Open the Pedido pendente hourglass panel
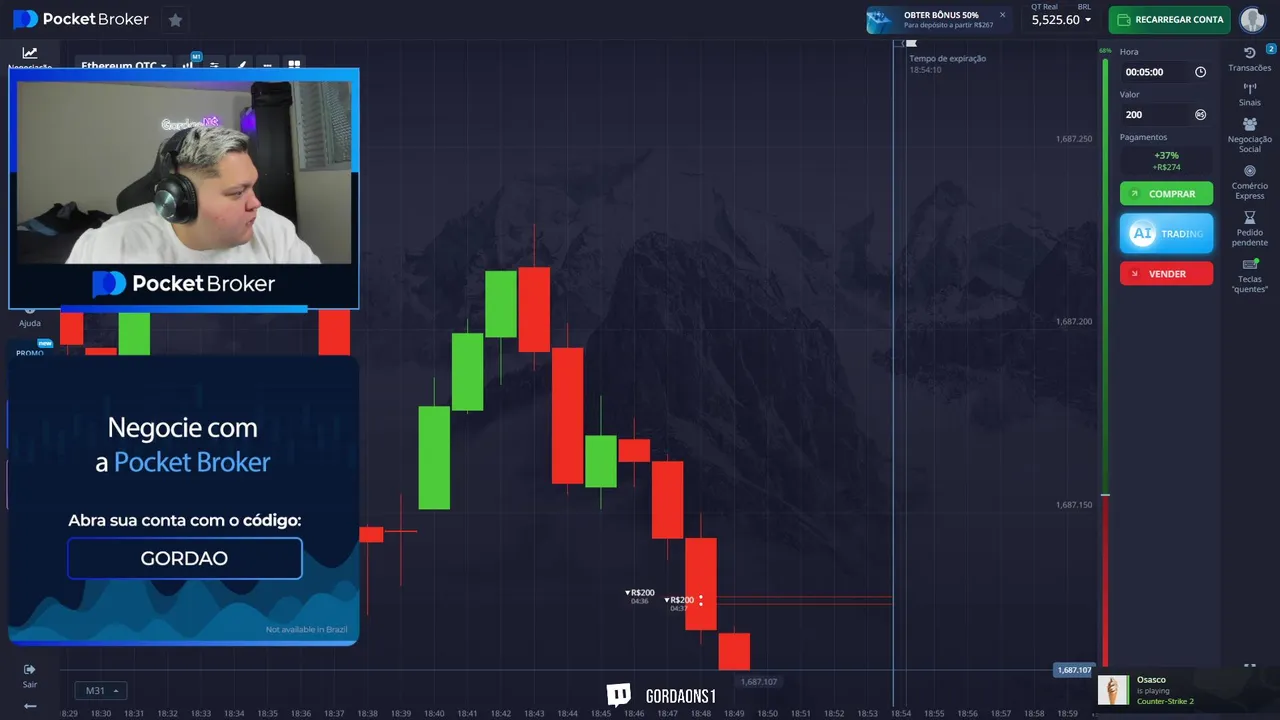The image size is (1280, 720). pyautogui.click(x=1250, y=229)
